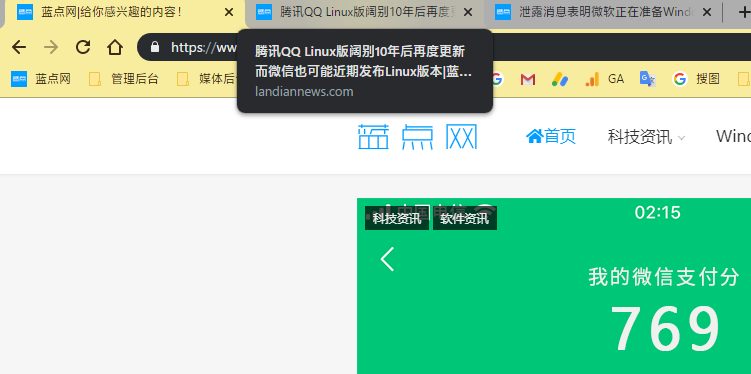Open a new tab with the plus button
This screenshot has height=374, width=751.
pos(745,12)
